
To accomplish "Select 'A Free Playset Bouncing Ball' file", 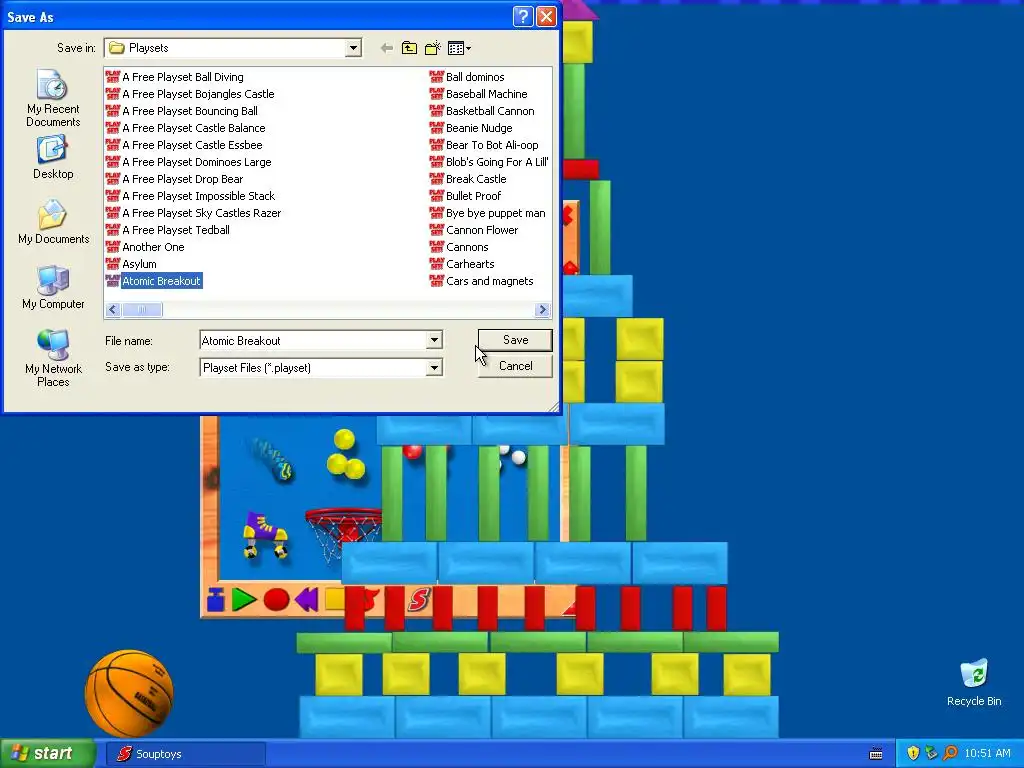I will click(182, 111).
